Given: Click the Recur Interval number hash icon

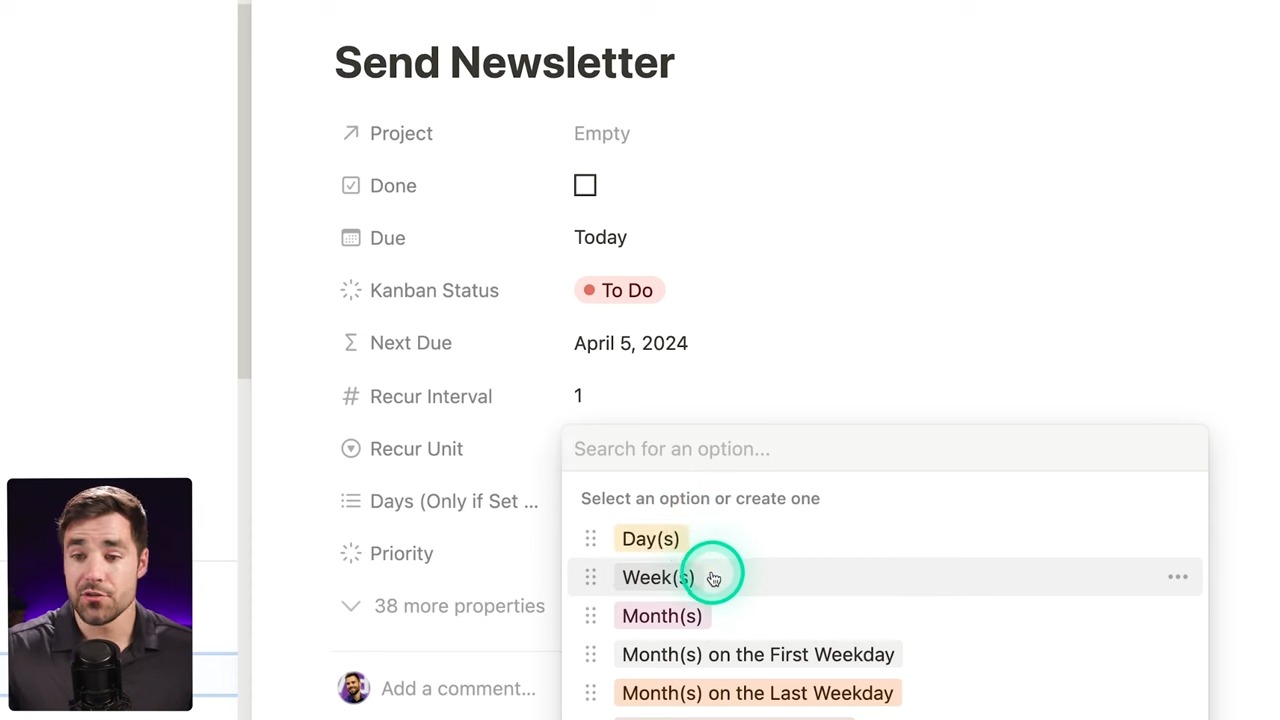Looking at the screenshot, I should point(350,396).
